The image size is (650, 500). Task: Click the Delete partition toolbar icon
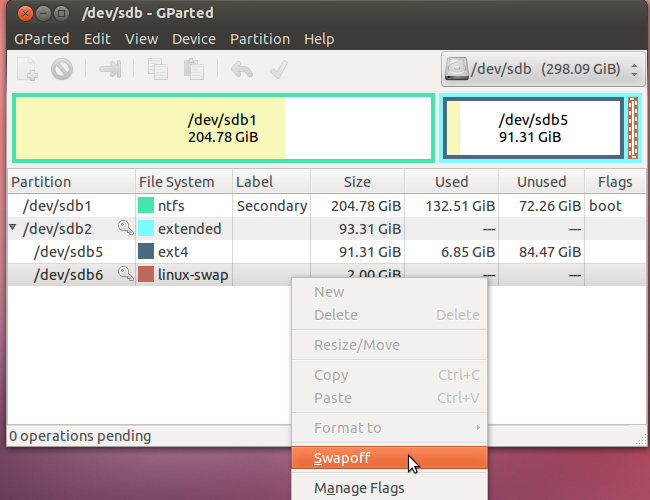62,69
